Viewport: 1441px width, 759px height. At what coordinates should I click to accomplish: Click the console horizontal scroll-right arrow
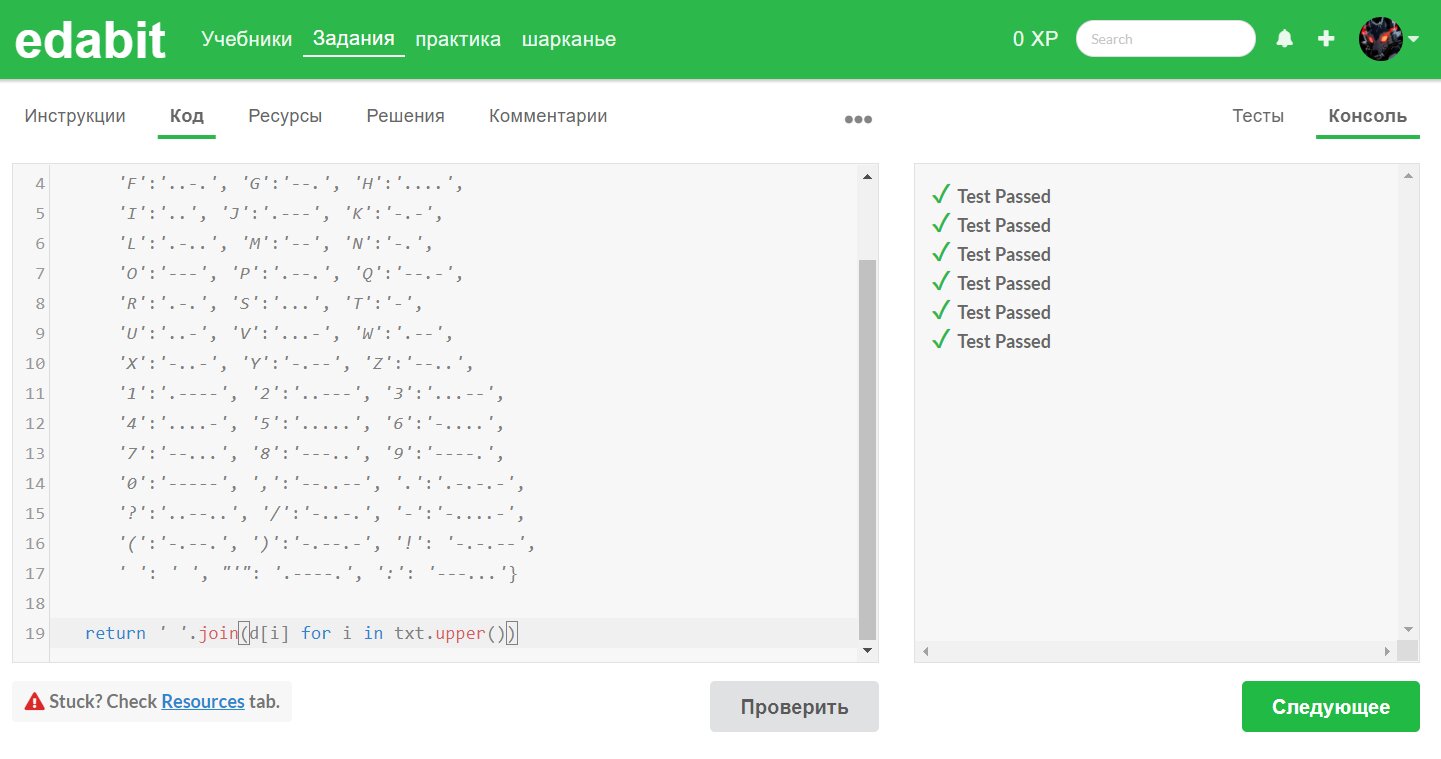tap(1387, 651)
